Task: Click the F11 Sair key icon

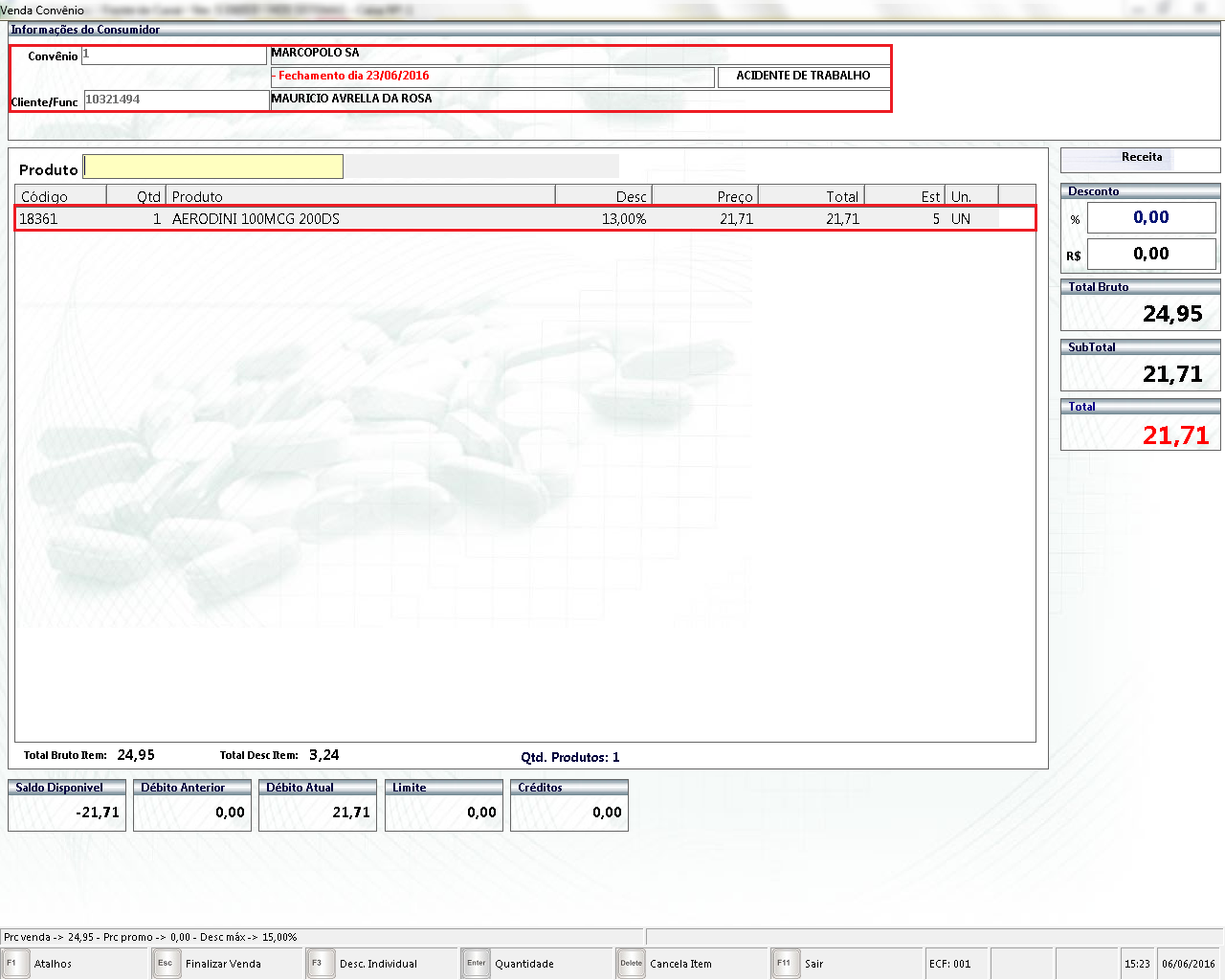Action: 784,964
